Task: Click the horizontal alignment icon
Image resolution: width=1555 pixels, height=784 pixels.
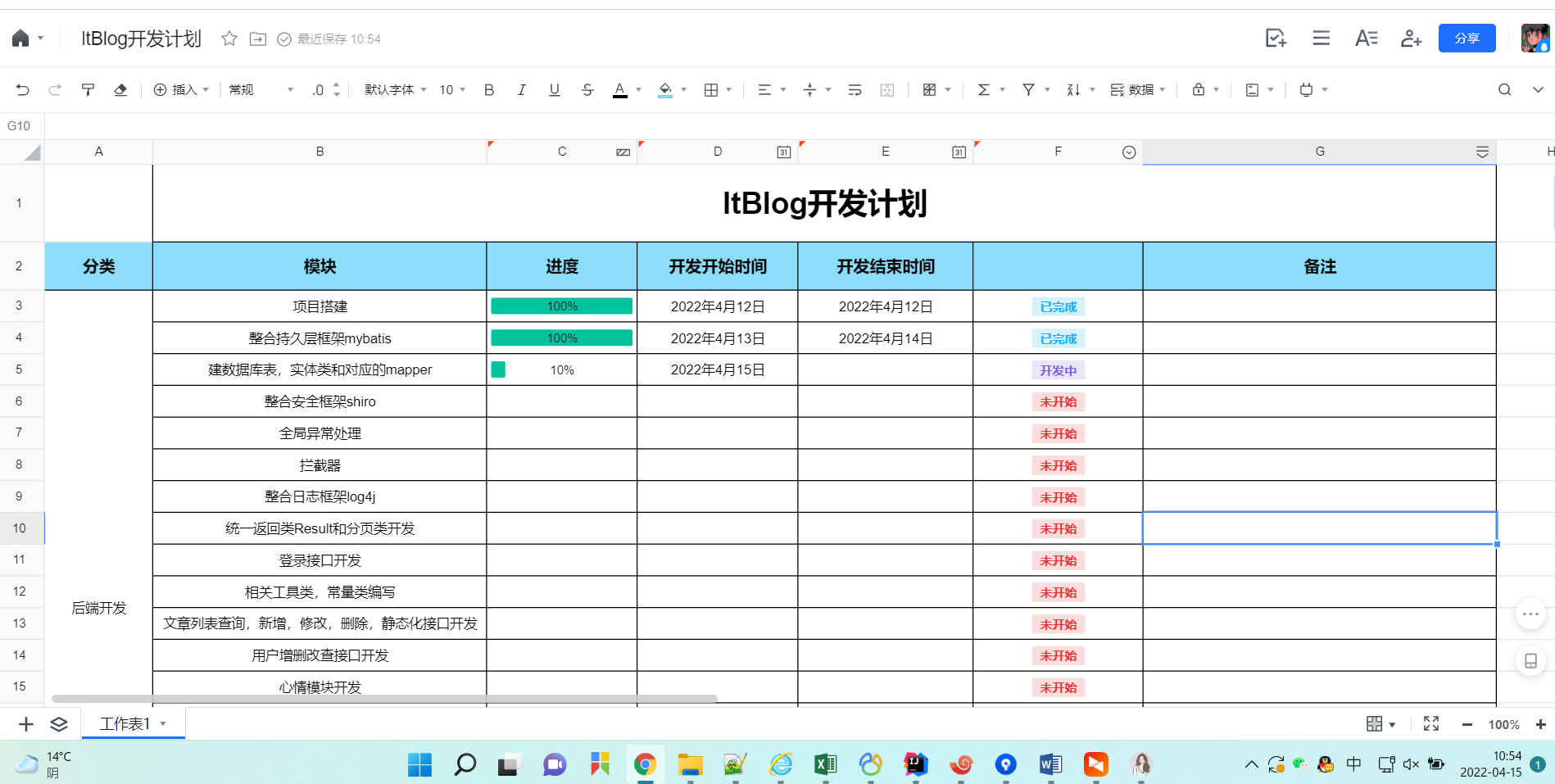Action: pos(764,90)
